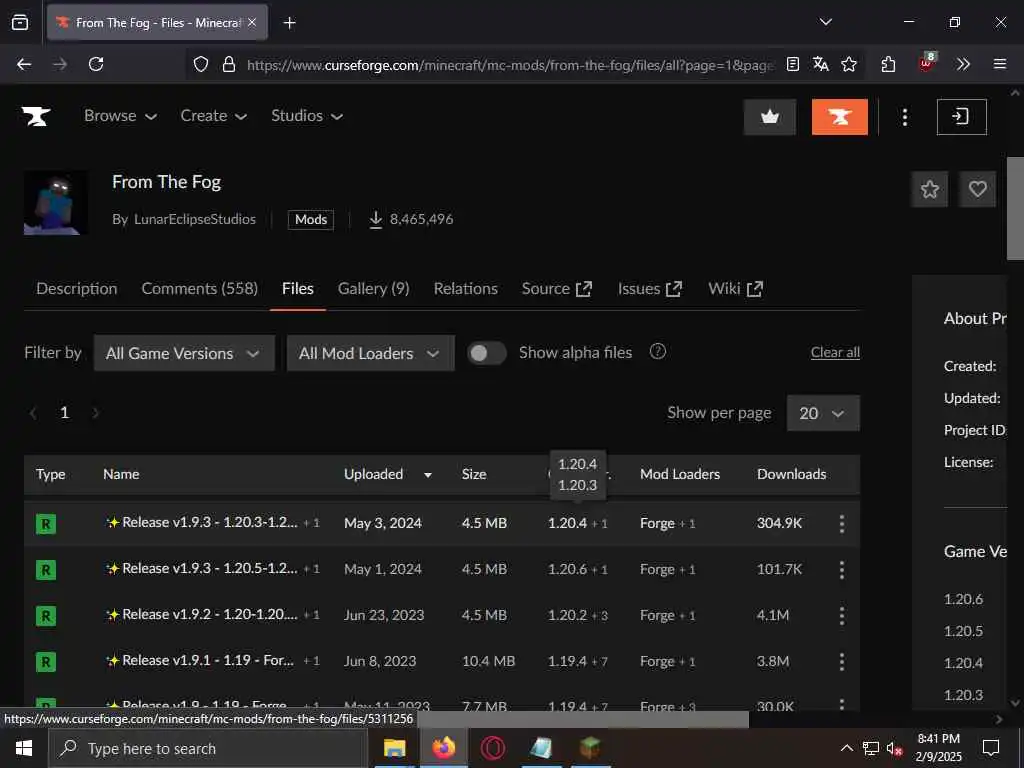Click the sign-in arrow icon

click(961, 117)
